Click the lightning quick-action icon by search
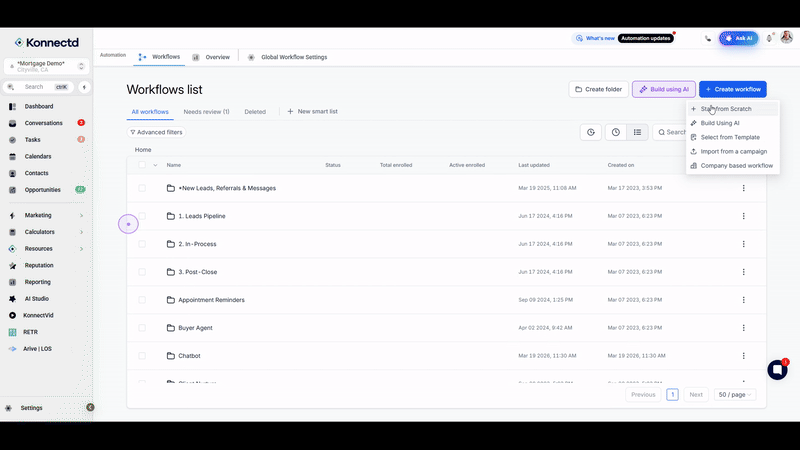Viewport: 800px width, 450px height. pos(84,87)
